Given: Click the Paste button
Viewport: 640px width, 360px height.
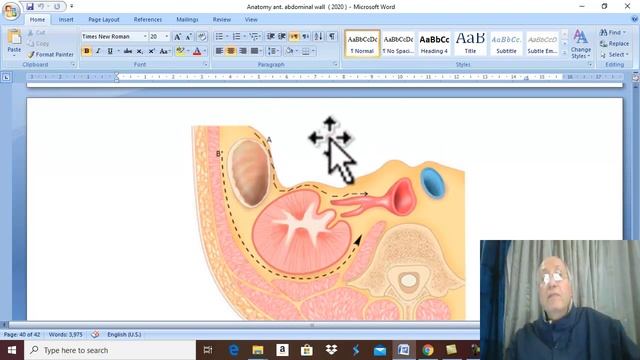Looking at the screenshot, I should coord(14,42).
